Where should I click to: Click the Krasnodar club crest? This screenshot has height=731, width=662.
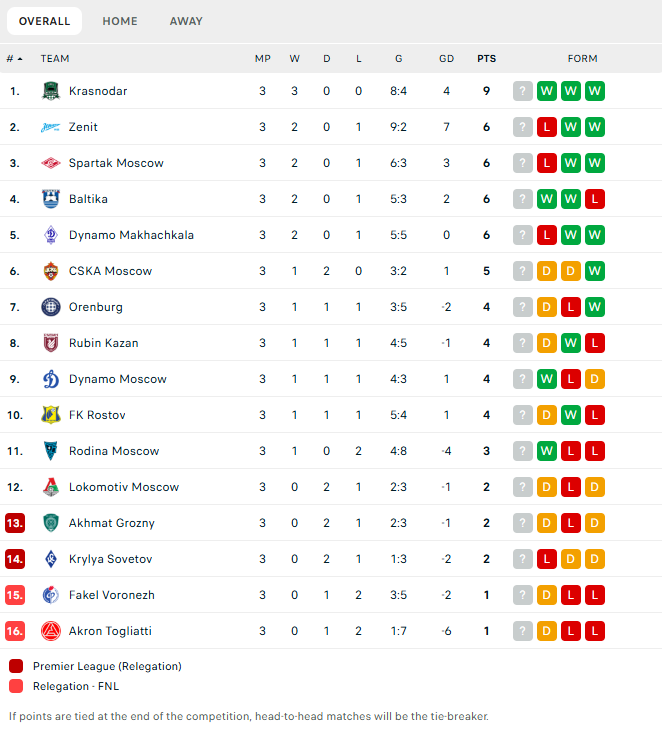[51, 91]
